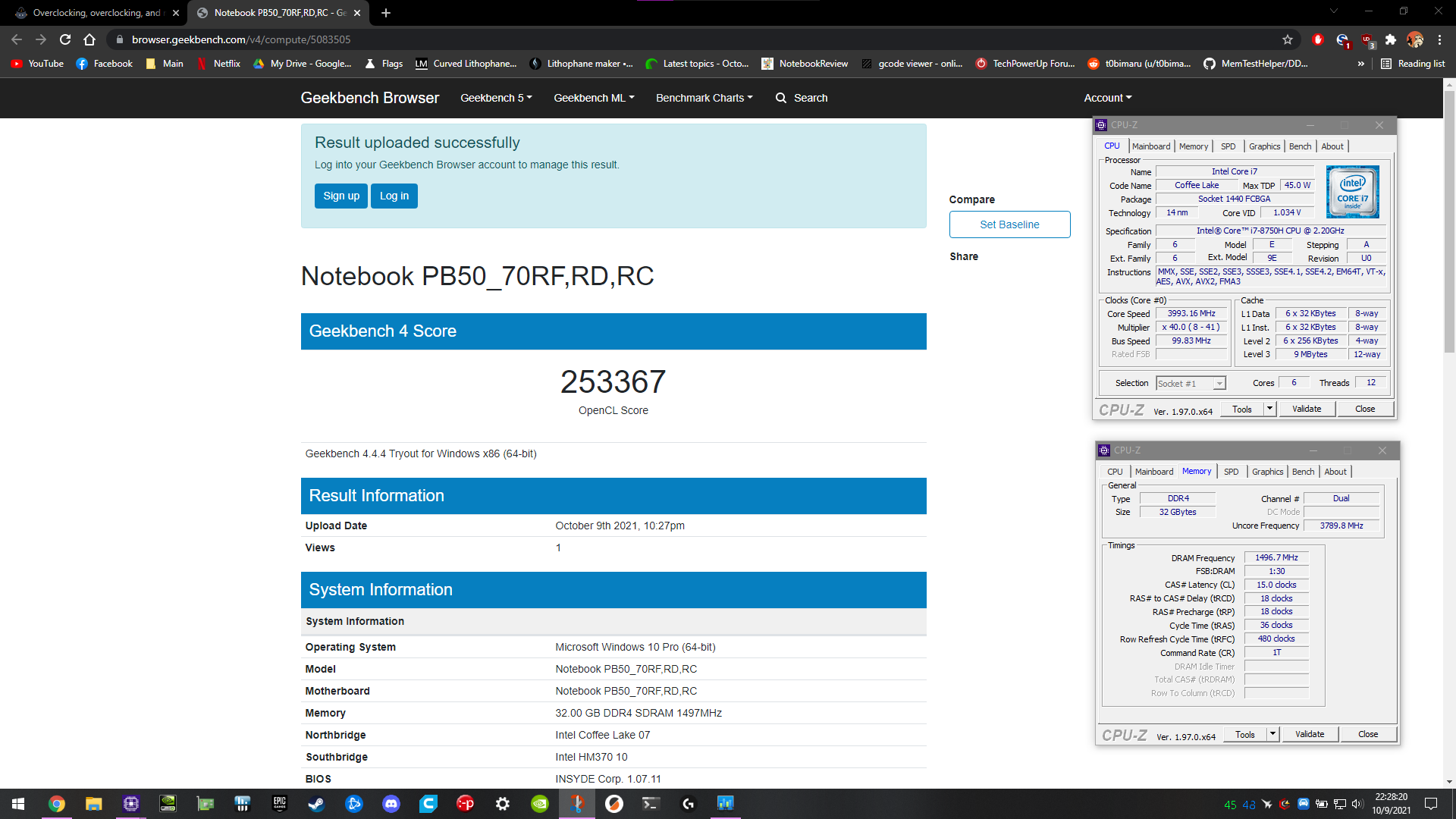Click the system clock showing 22:28:20

pyautogui.click(x=1392, y=797)
